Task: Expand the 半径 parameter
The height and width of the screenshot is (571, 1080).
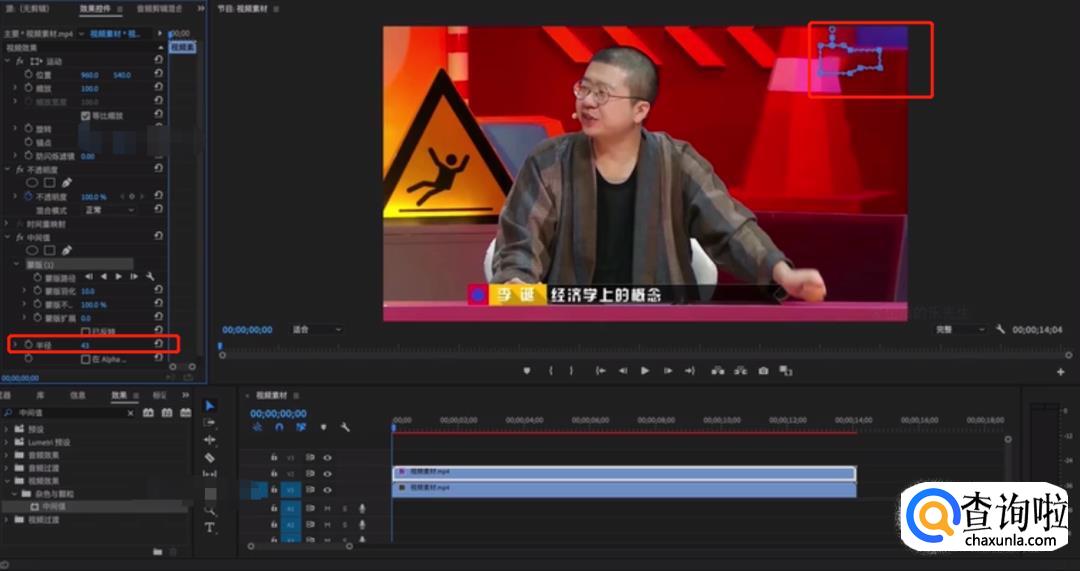Action: point(14,344)
